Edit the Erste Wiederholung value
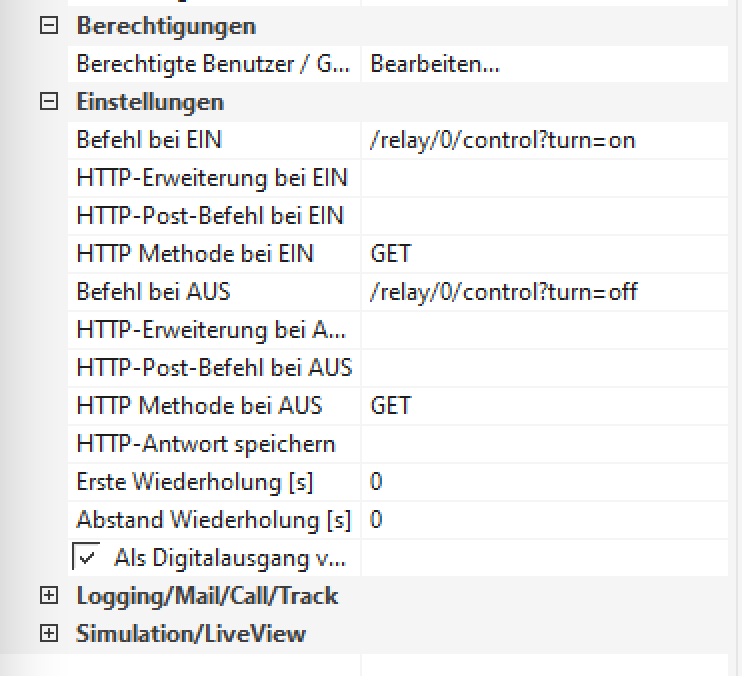Image resolution: width=742 pixels, height=676 pixels. pos(543,482)
